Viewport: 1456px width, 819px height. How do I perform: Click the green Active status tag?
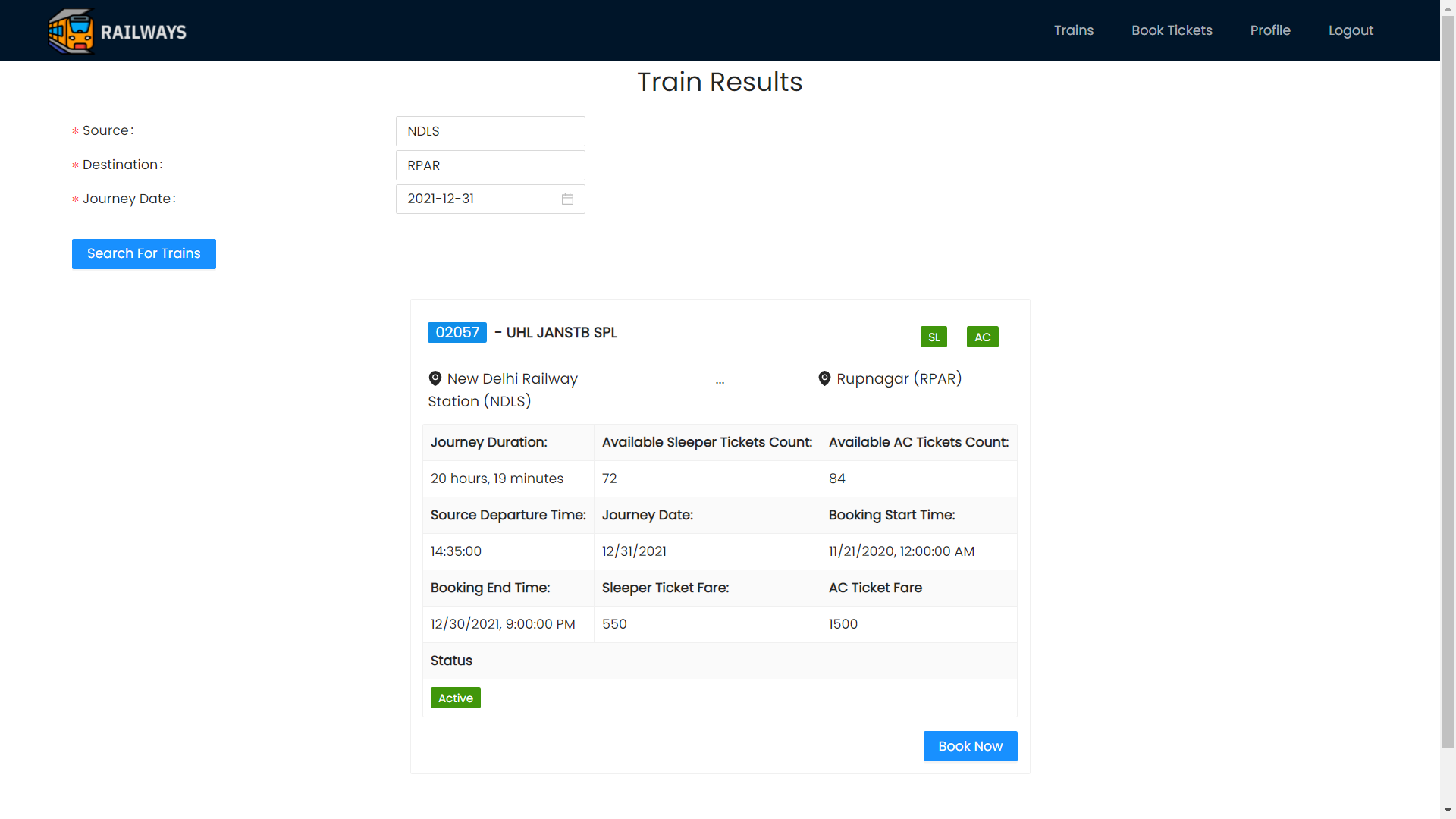[455, 698]
